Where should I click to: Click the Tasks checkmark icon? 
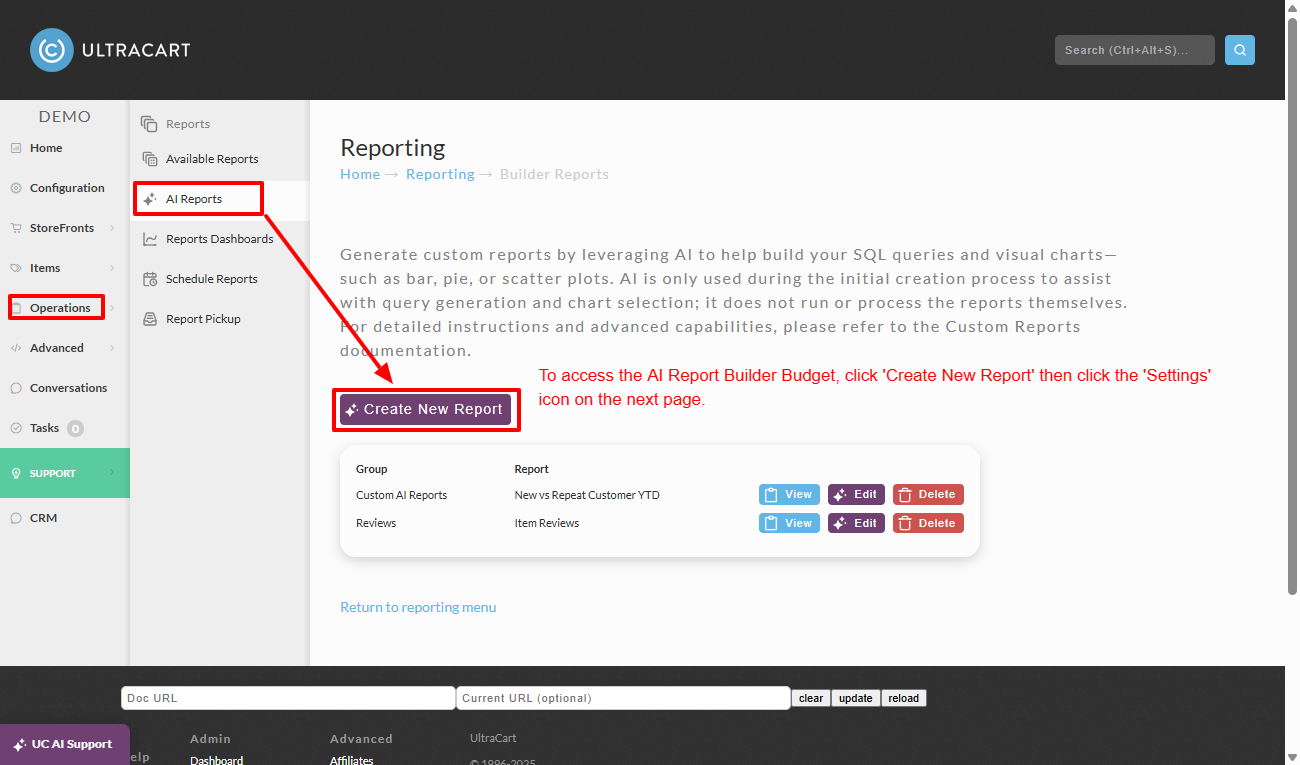16,428
